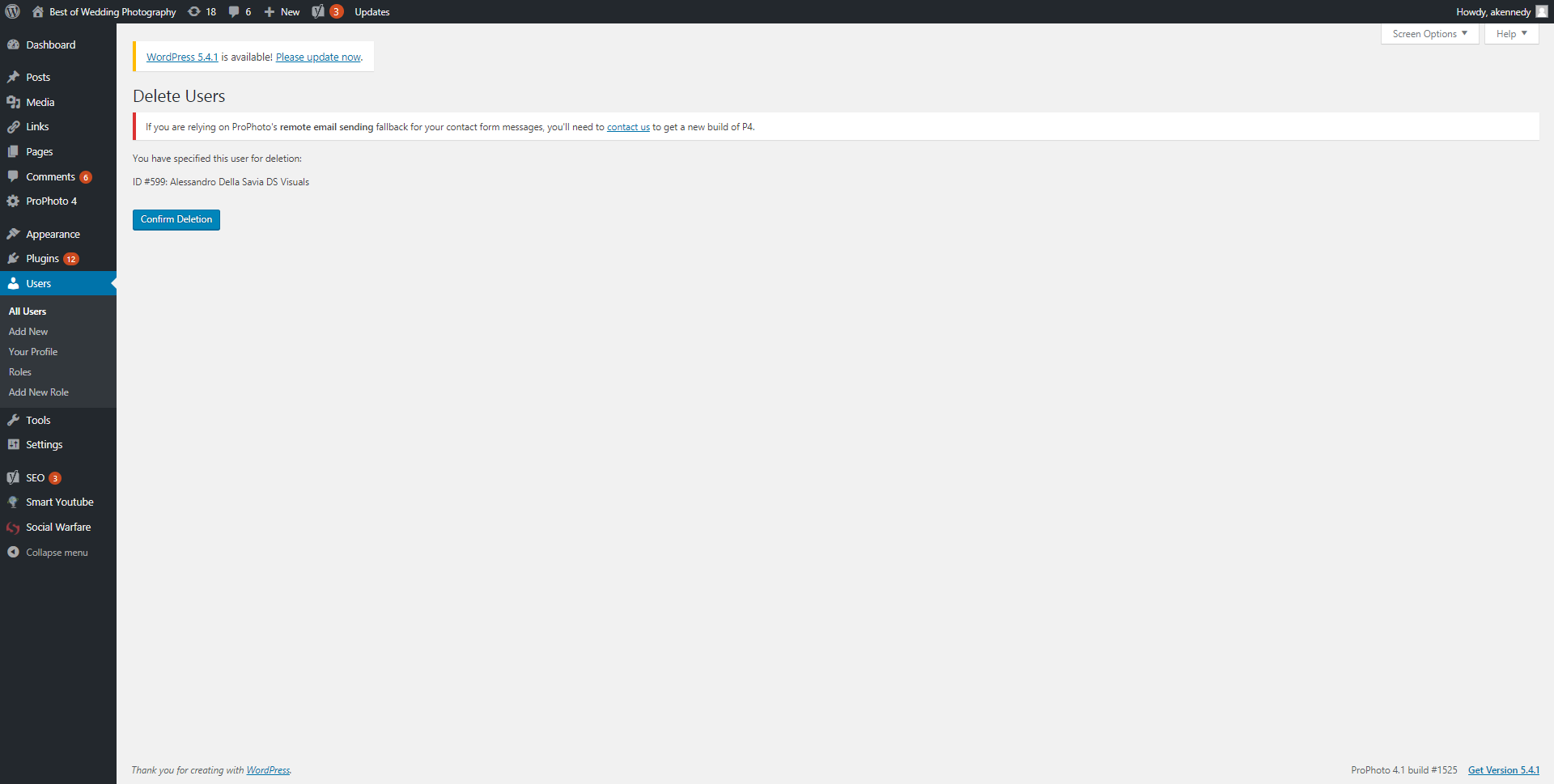Click the Media icon in sidebar
This screenshot has height=784, width=1554.
[x=13, y=102]
